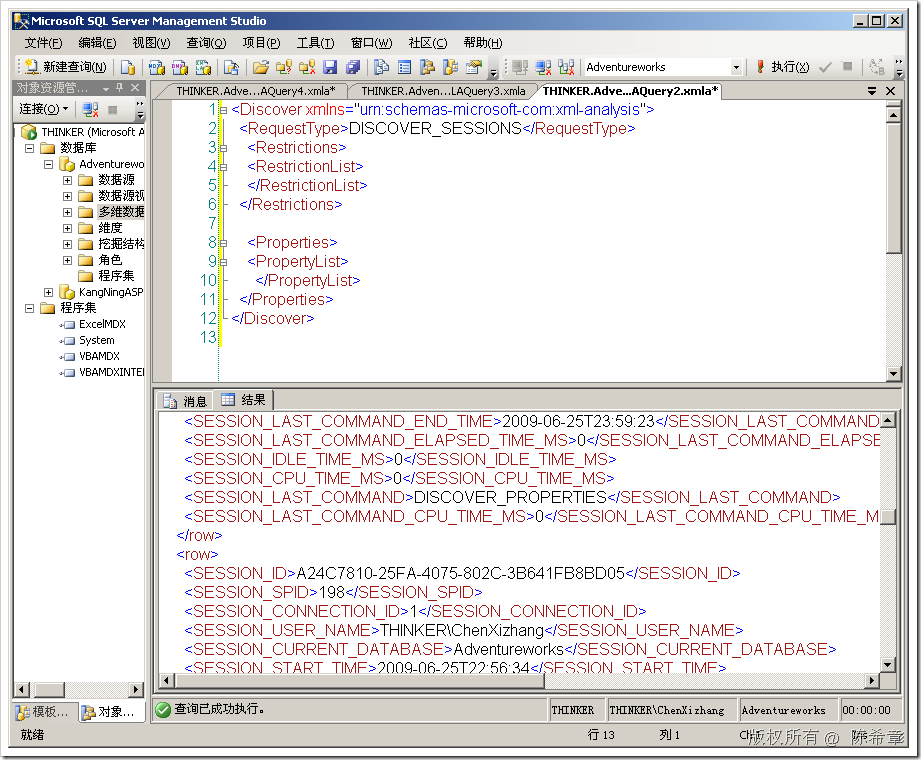
Task: Open the Adventureworks database dropdown
Action: pyautogui.click(x=735, y=67)
